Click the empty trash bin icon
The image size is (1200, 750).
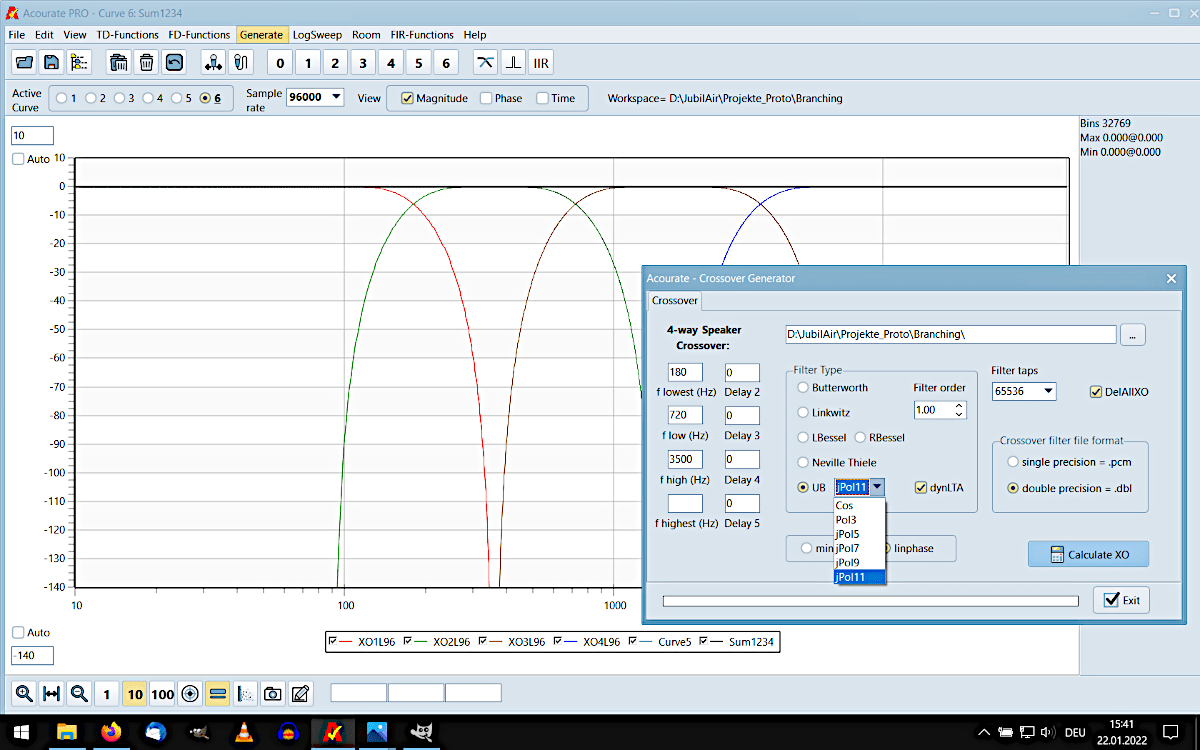coord(146,62)
